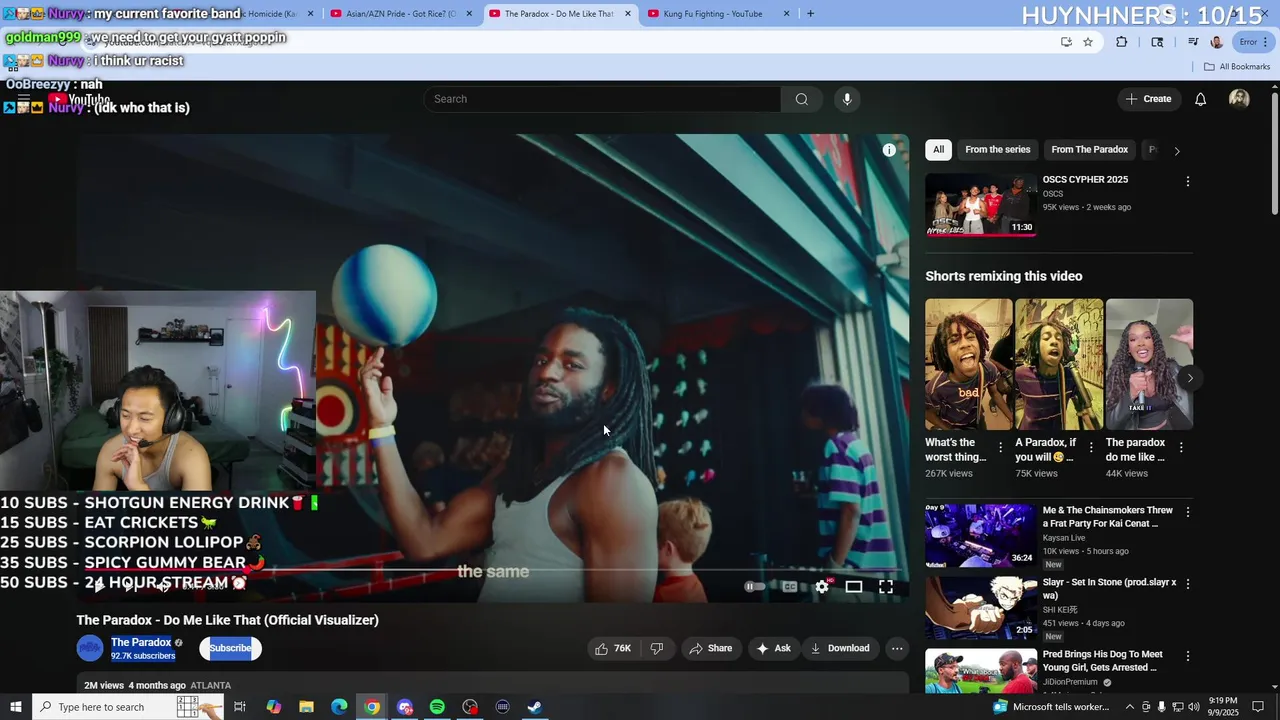
Task: Open Chrome extensions puzzle icon
Action: click(1122, 42)
